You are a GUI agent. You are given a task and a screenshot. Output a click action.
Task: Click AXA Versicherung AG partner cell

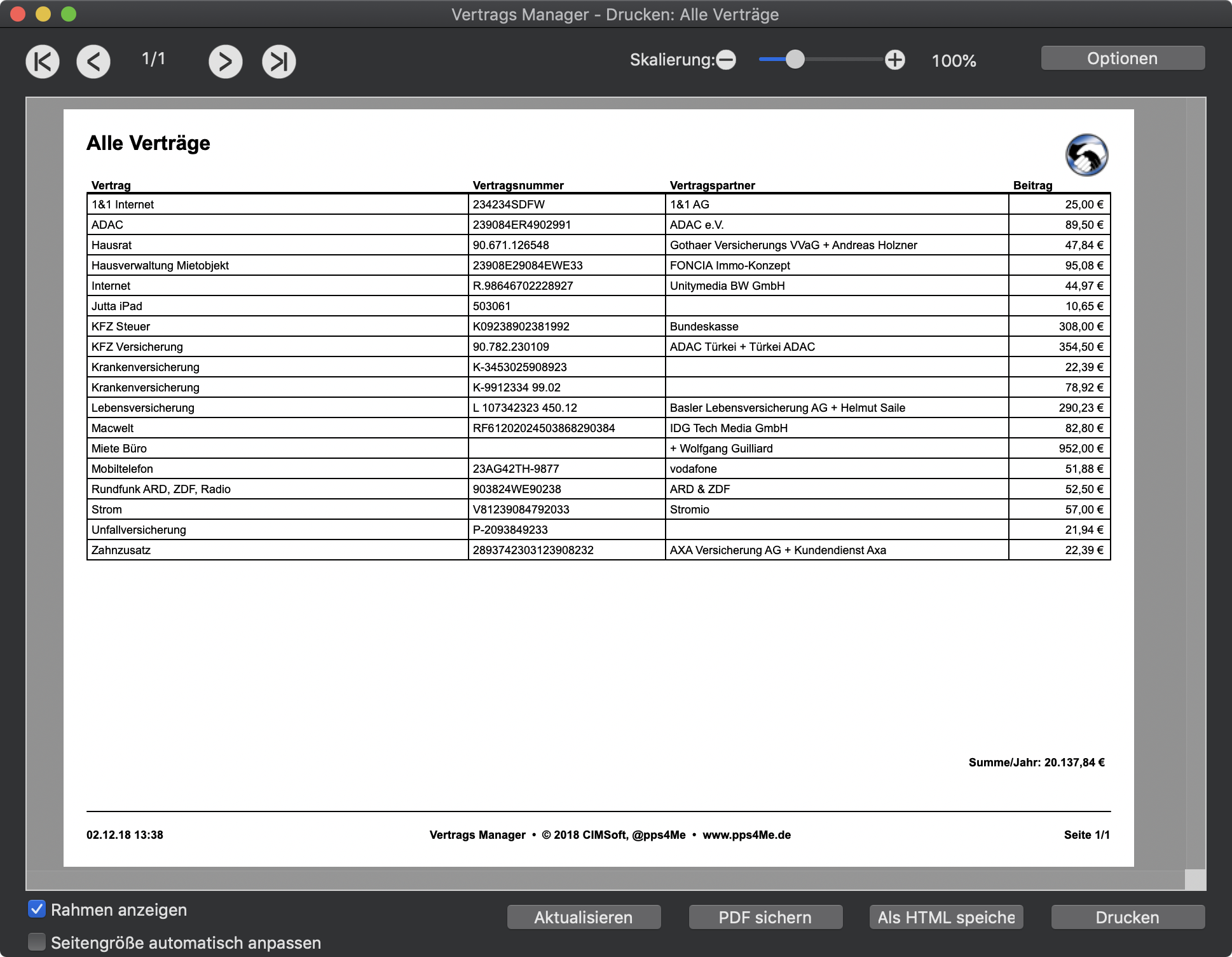tap(837, 550)
